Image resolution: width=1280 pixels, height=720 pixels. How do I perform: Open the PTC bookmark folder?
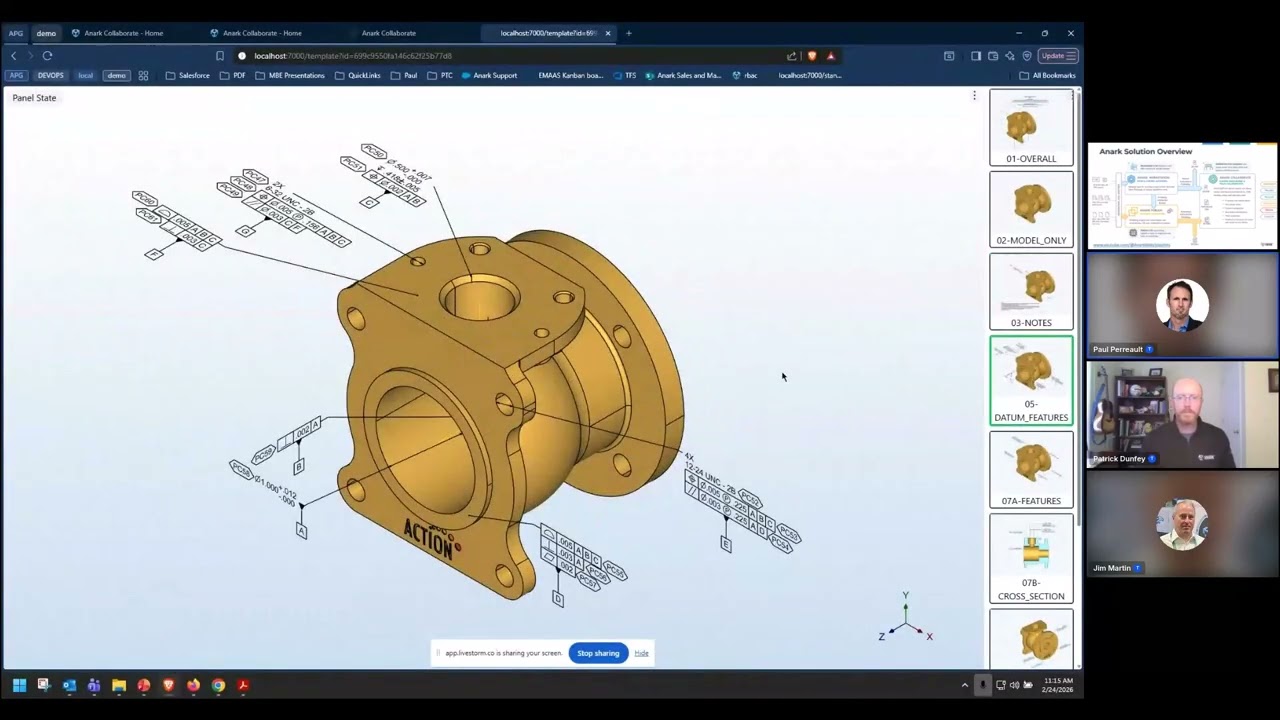[440, 75]
